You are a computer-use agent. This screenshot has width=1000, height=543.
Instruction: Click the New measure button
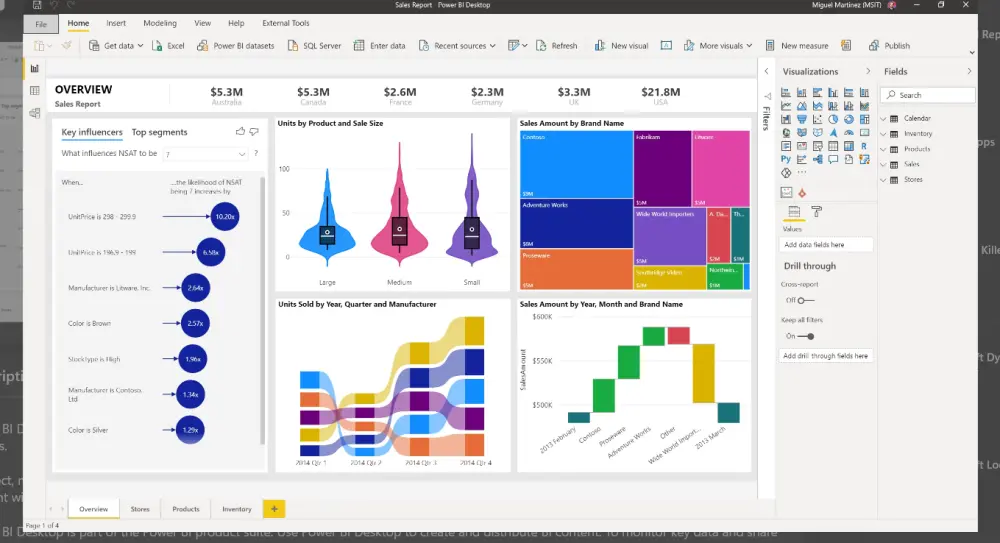[797, 45]
